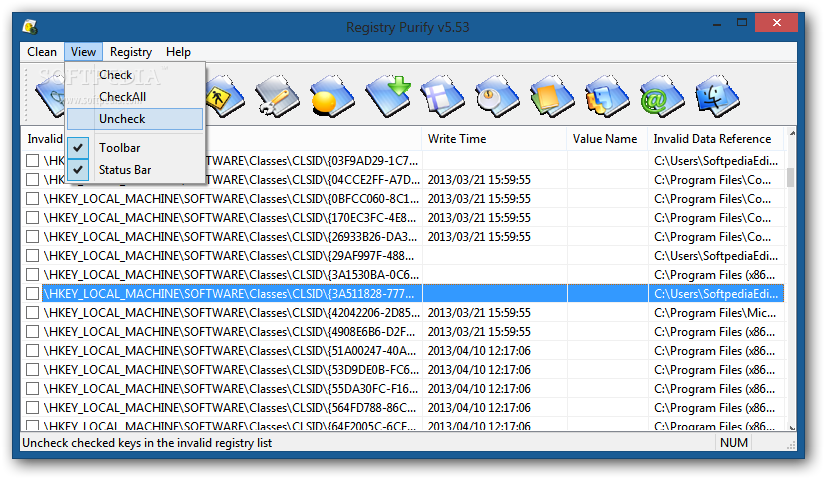Viewport: 825px width, 479px height.
Task: Choose Check from the View menu
Action: [135, 75]
